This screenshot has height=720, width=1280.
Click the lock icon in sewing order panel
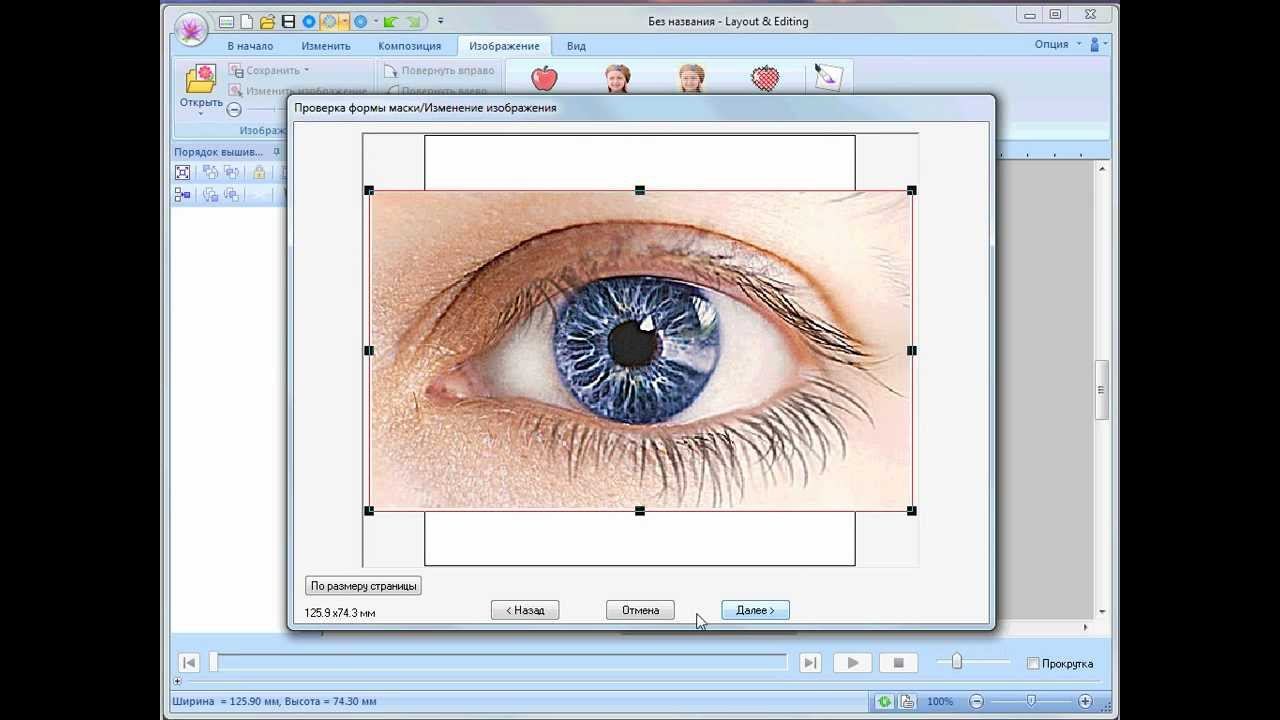(x=259, y=172)
